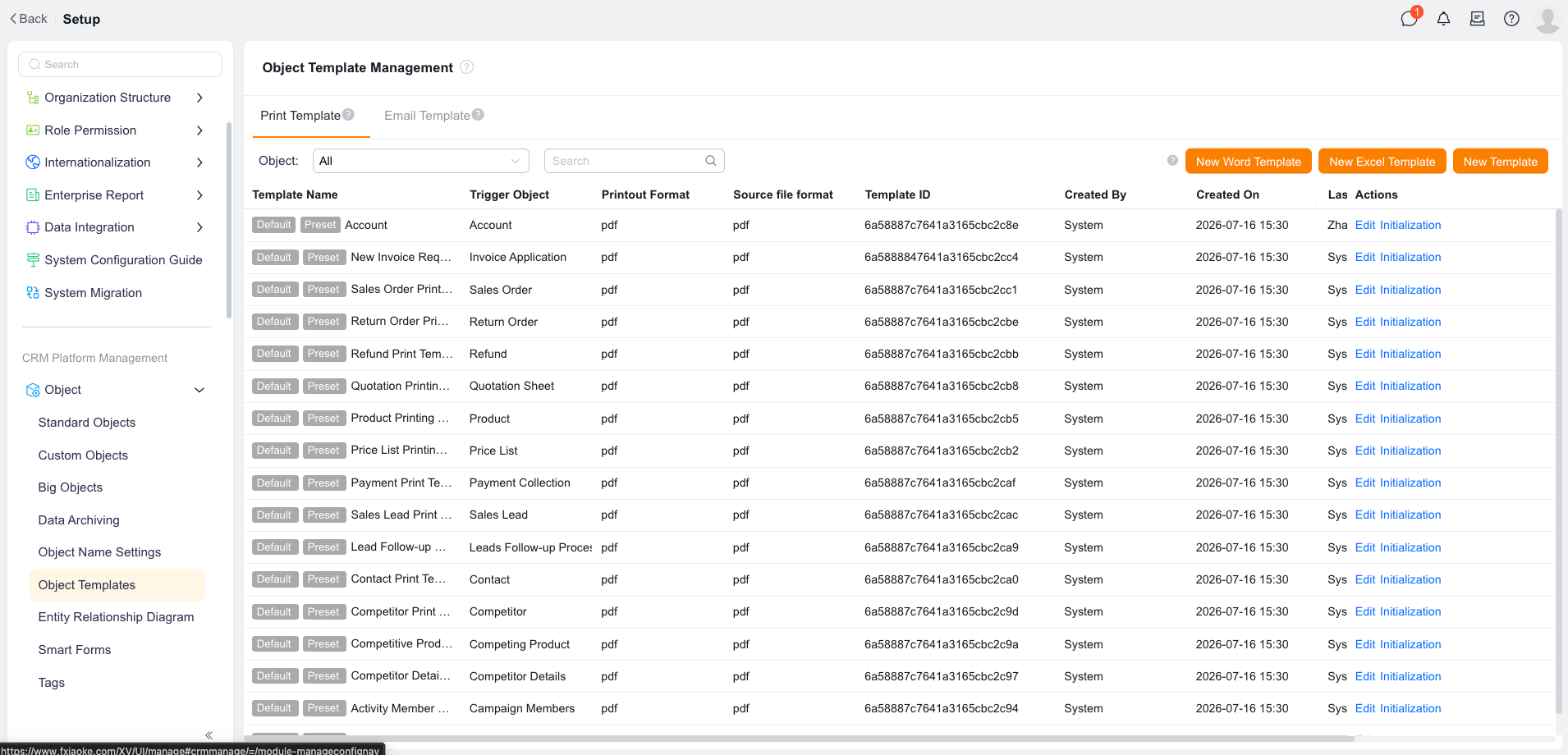Viewport: 1568px width, 755px height.
Task: Open Standard Objects in sidebar
Action: (x=87, y=423)
